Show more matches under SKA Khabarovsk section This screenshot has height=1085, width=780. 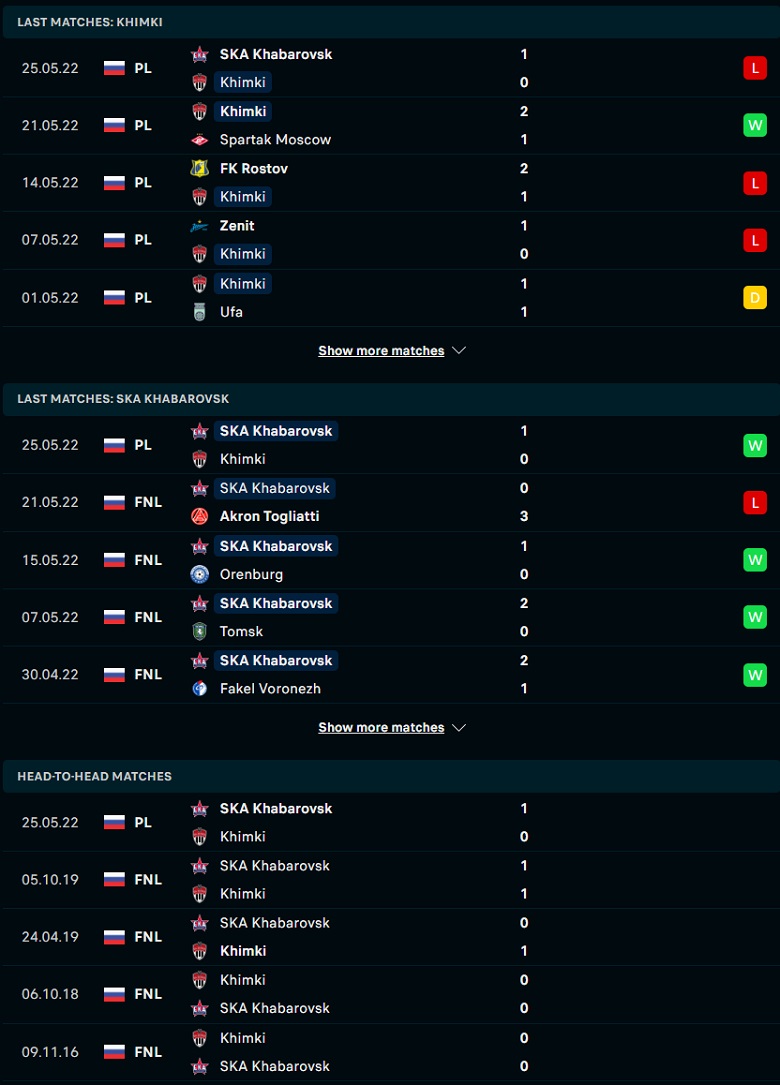(x=381, y=728)
